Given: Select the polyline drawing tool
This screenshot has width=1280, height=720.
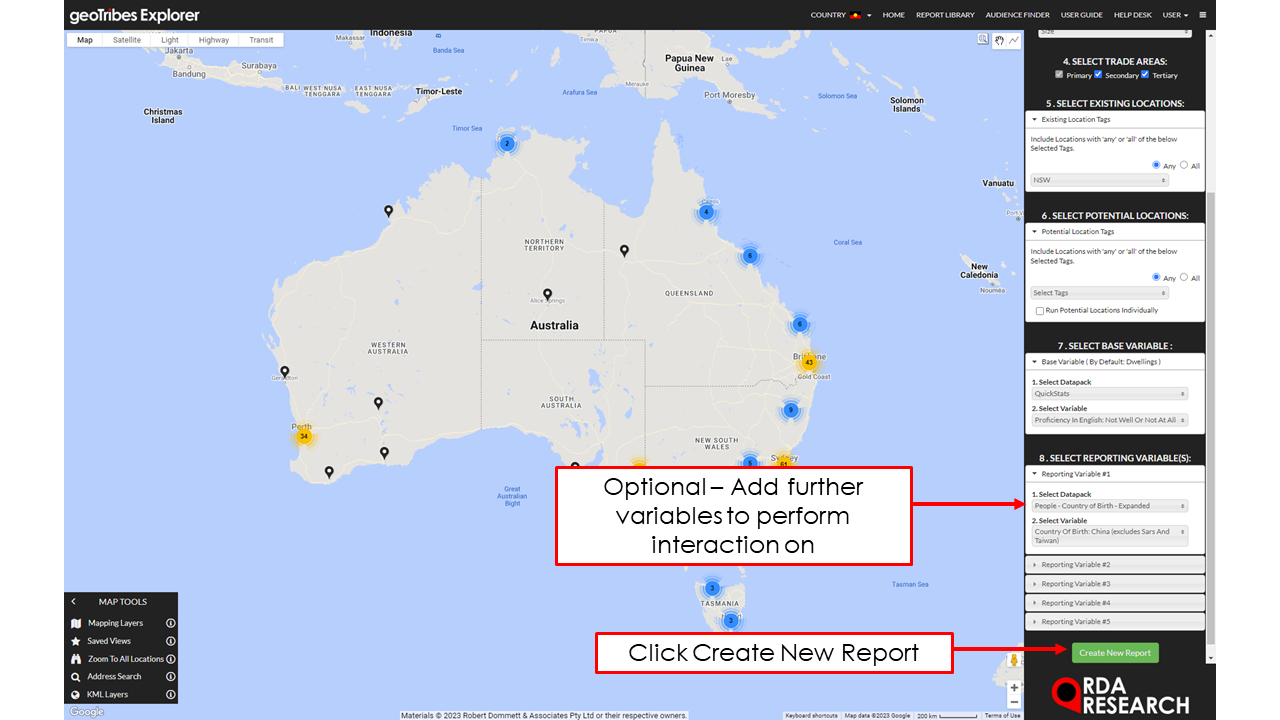Looking at the screenshot, I should (1013, 40).
